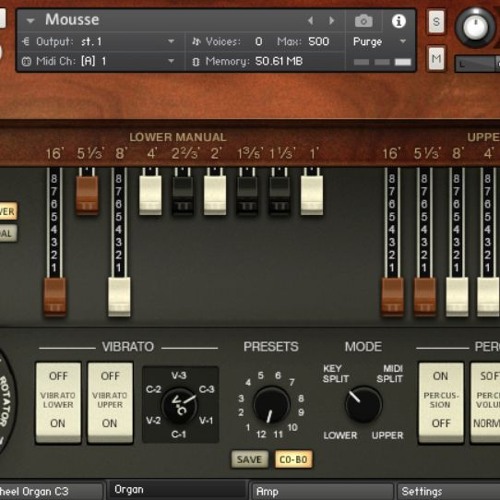Viewport: 500px width, 500px height.
Task: Click the instrument name Mousse
Action: 72,20
